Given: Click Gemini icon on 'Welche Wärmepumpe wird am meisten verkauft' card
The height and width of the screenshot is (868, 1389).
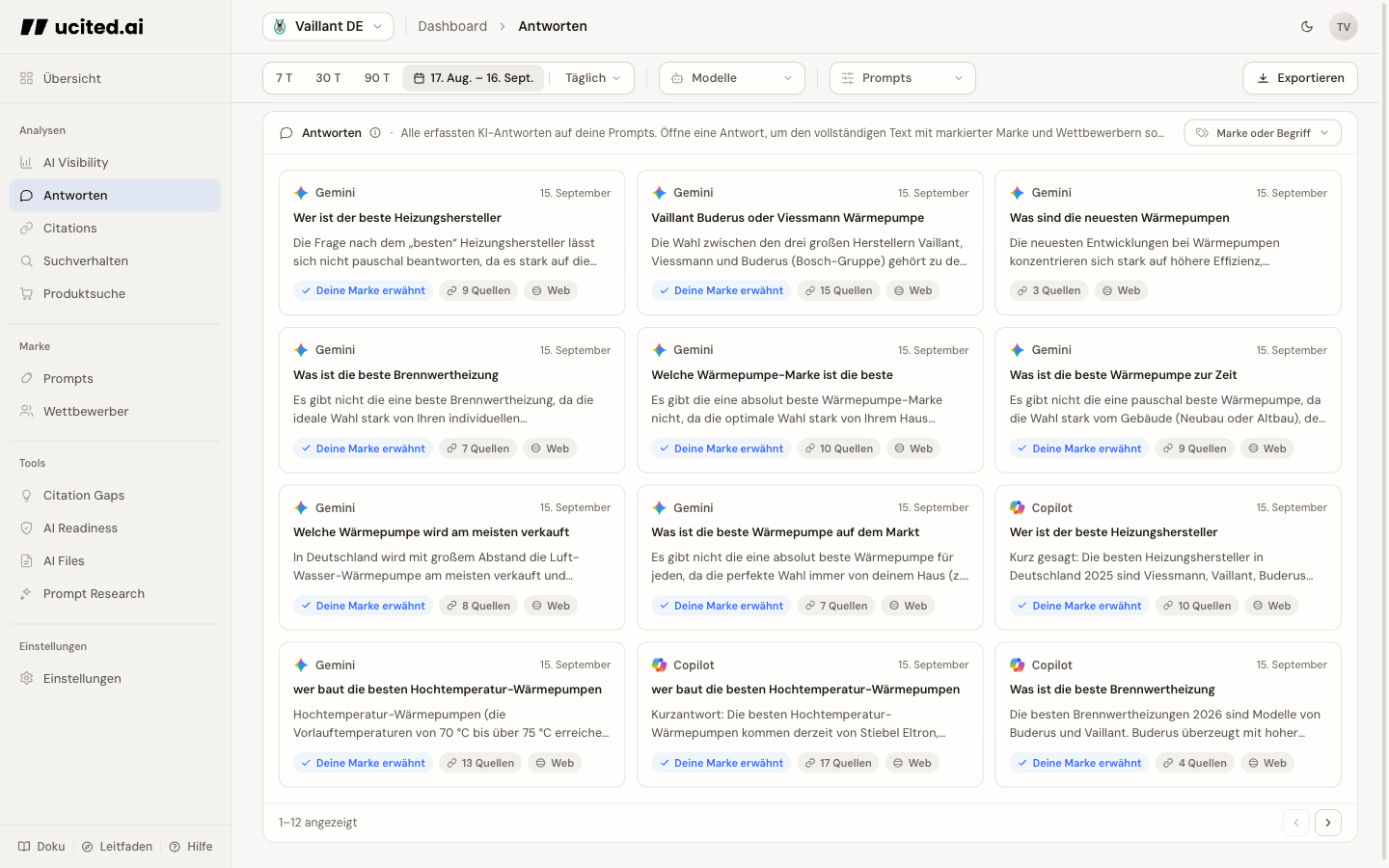Looking at the screenshot, I should click(x=301, y=508).
